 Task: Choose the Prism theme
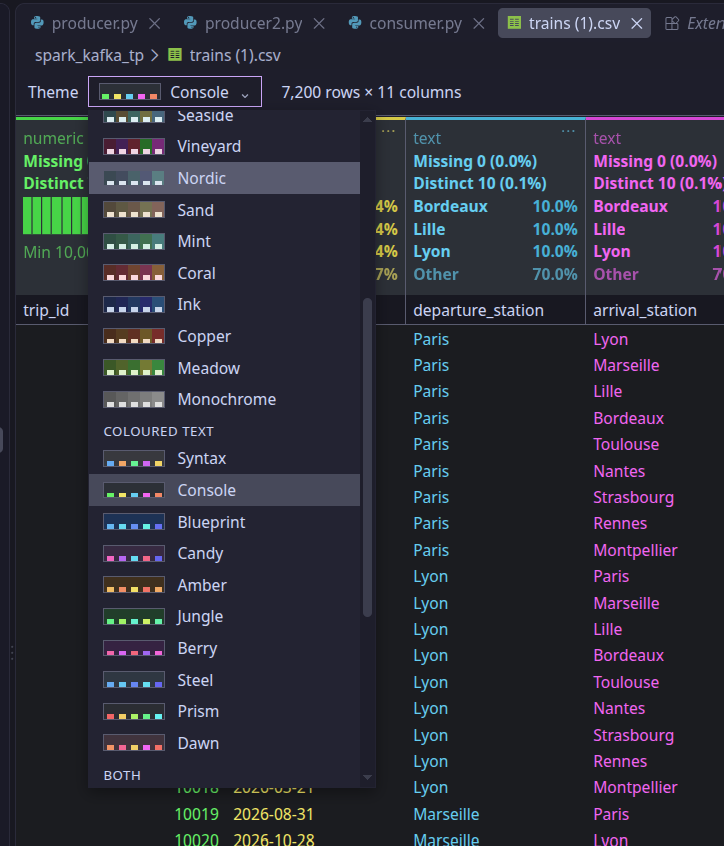pos(224,712)
